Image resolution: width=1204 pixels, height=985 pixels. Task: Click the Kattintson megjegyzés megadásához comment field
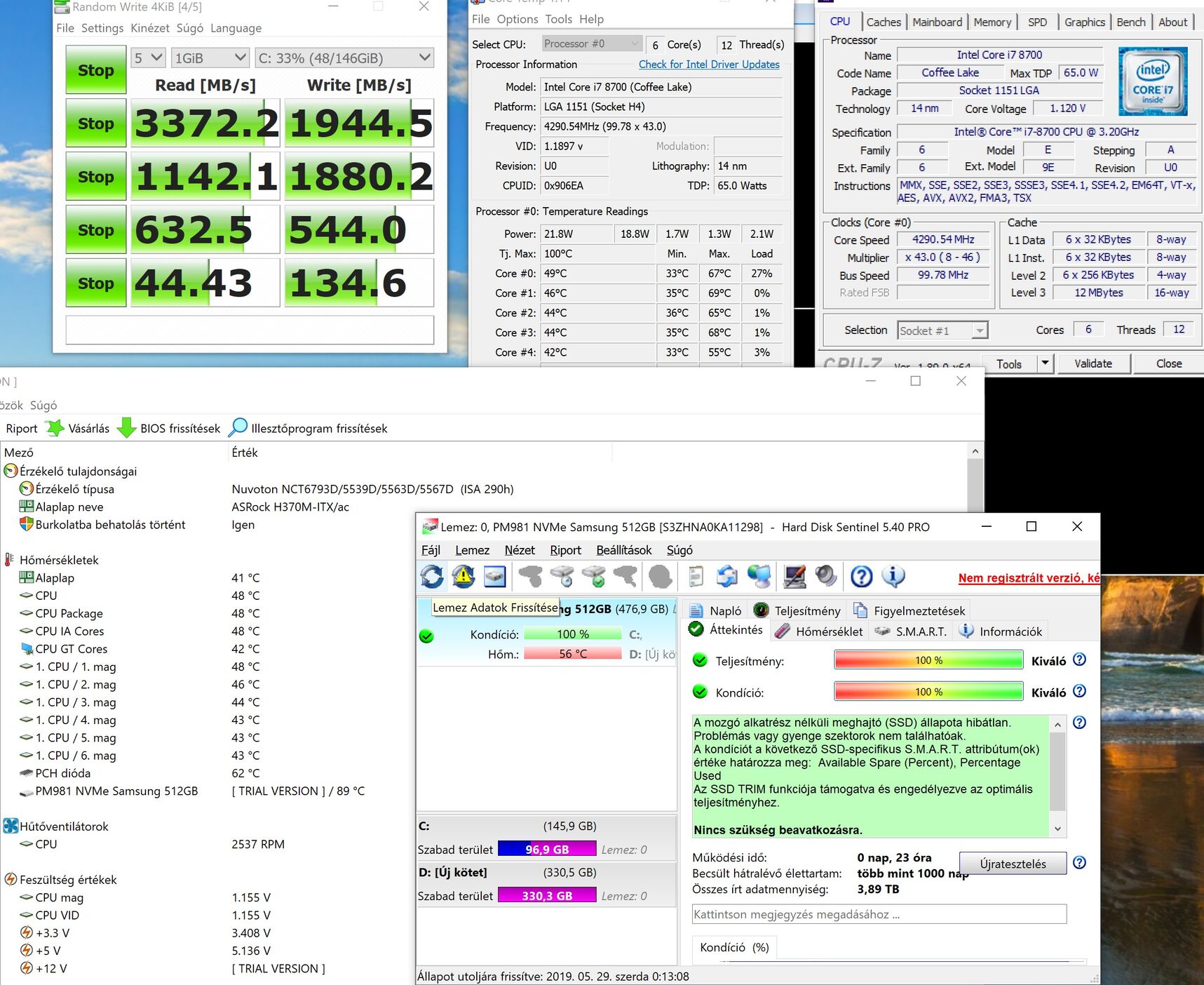click(879, 914)
